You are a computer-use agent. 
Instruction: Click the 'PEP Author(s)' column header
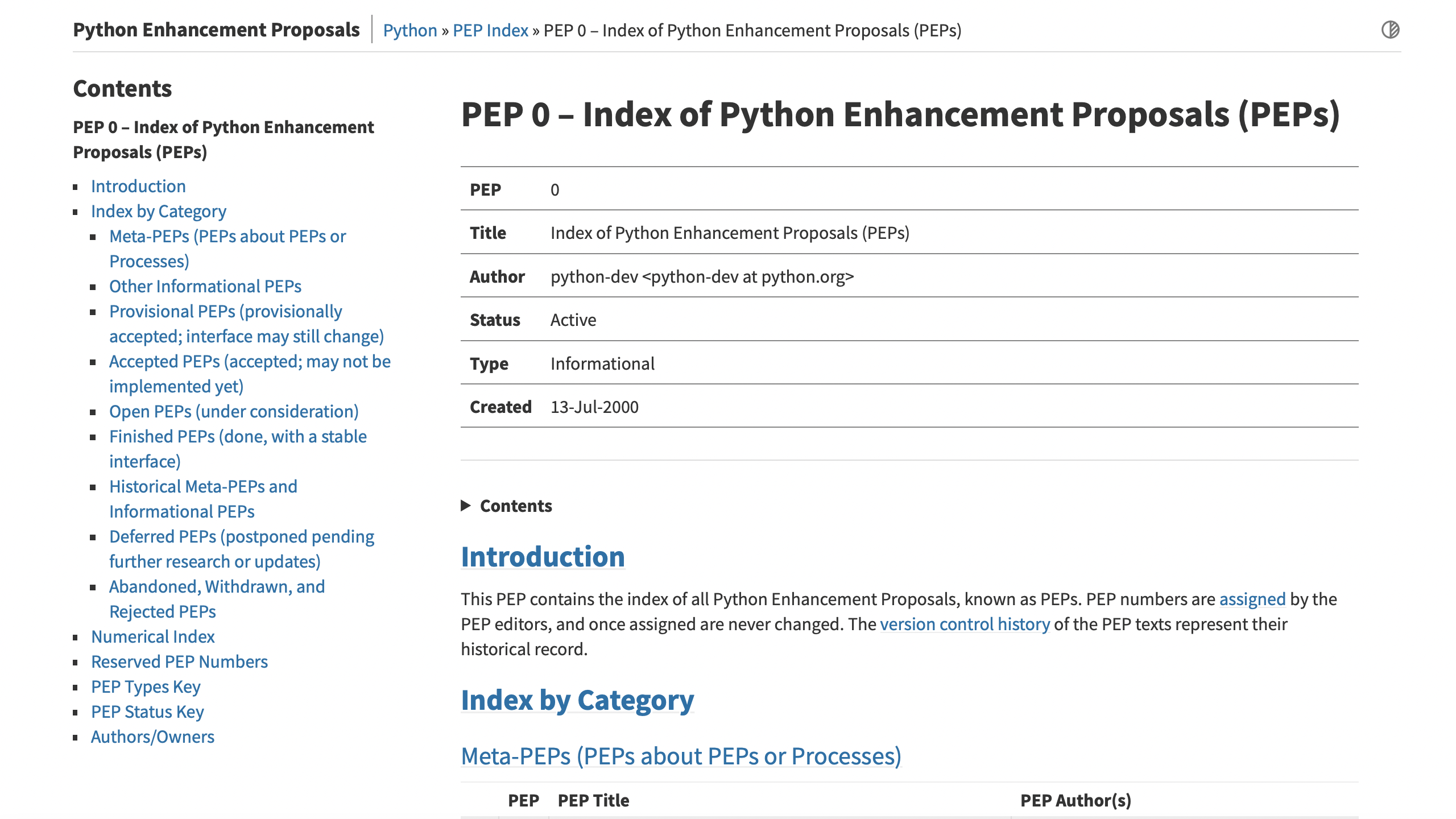coord(1076,800)
